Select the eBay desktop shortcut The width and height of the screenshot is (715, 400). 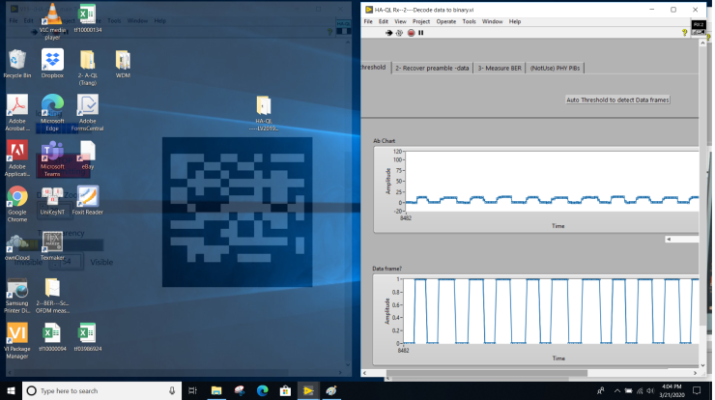click(87, 155)
